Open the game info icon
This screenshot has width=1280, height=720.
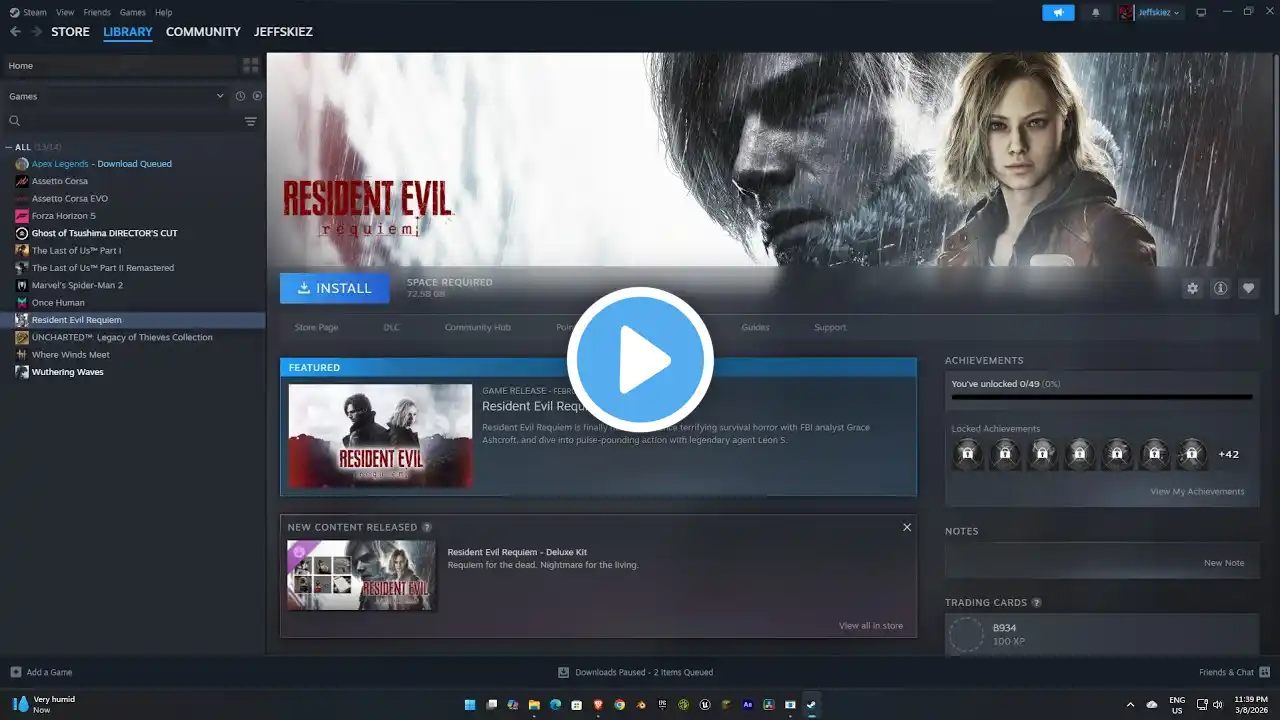coord(1220,288)
